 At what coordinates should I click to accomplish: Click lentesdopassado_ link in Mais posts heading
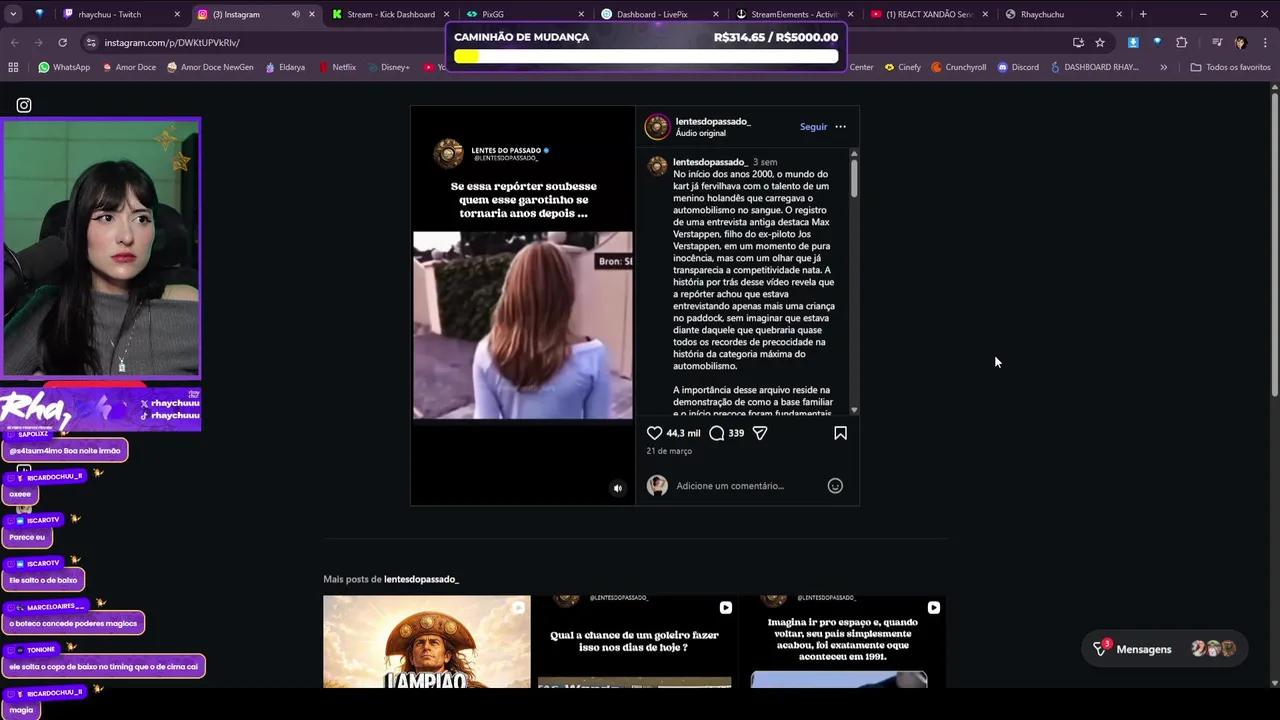[x=421, y=579]
